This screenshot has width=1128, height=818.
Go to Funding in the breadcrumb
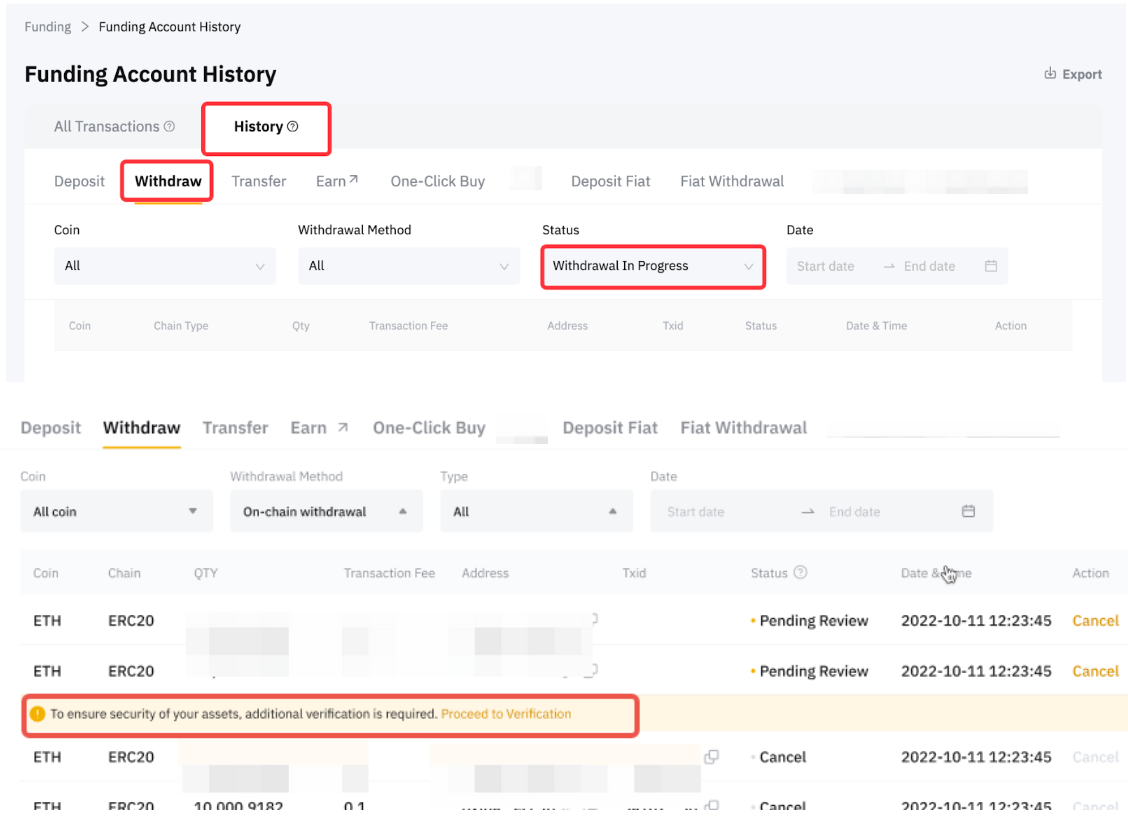(x=48, y=27)
